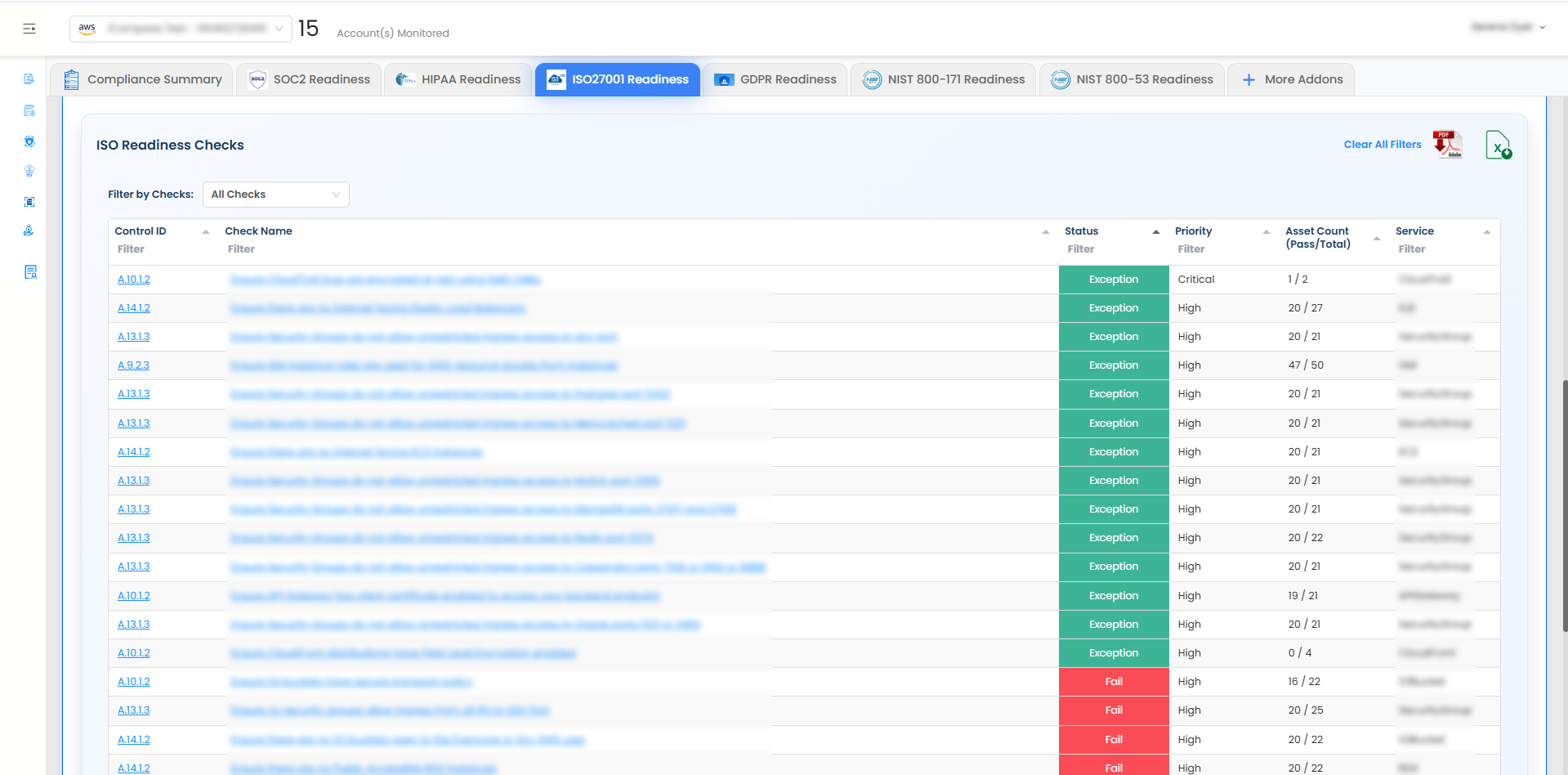
Task: Switch to the SOC2 Readiness tab
Action: 308,78
